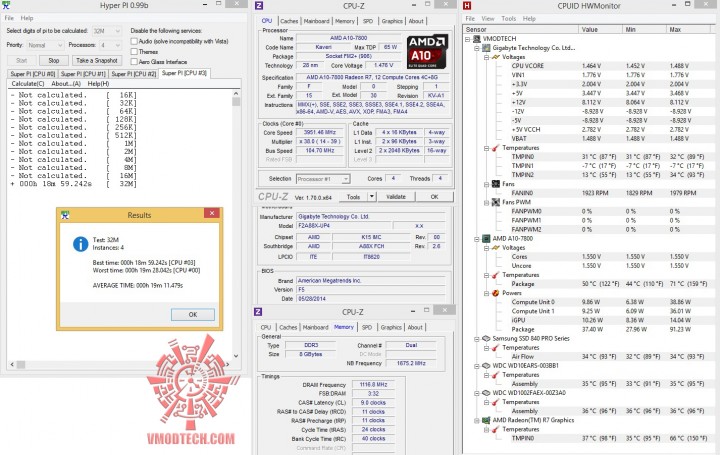This screenshot has height=455, width=720.
Task: Open the HWMonitor View menu
Action: pos(488,18)
